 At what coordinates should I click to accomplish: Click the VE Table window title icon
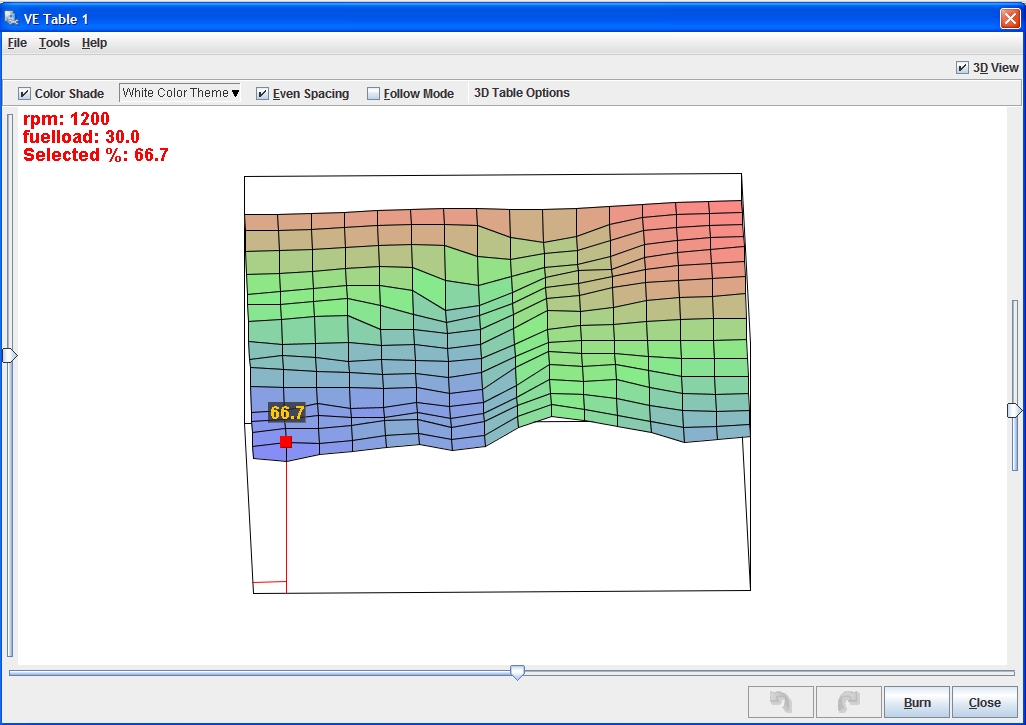tap(12, 18)
